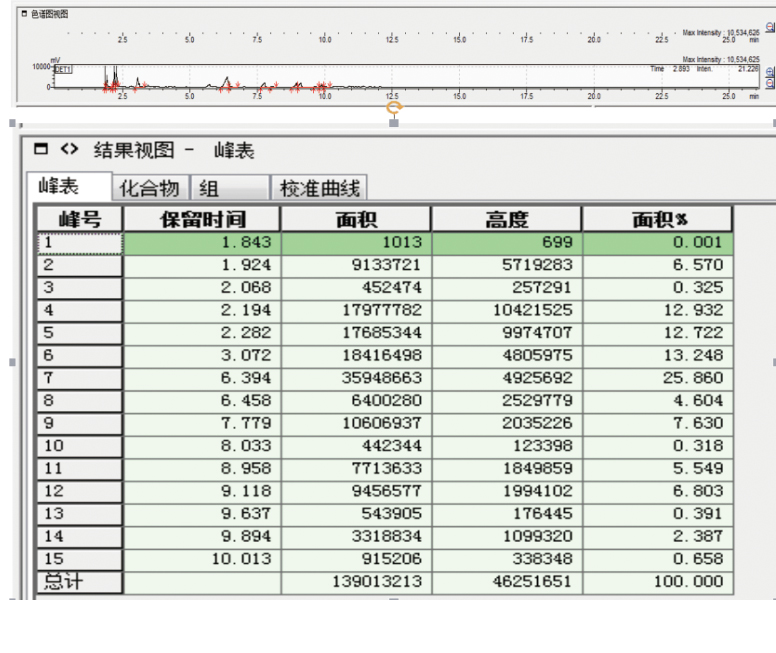Click the retention time cell 10.013
Viewport: 776px width, 653px height.
(203, 559)
